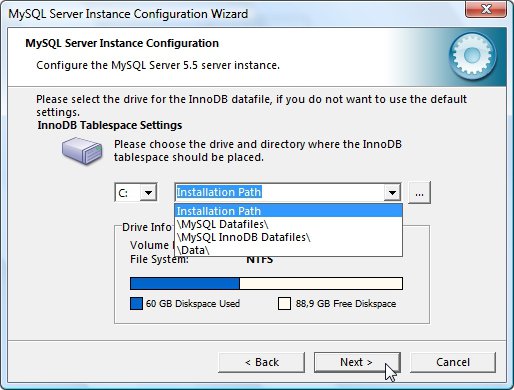Viewport: 514px width, 390px height.
Task: Collapse the Installation Path combo arrow
Action: click(392, 192)
